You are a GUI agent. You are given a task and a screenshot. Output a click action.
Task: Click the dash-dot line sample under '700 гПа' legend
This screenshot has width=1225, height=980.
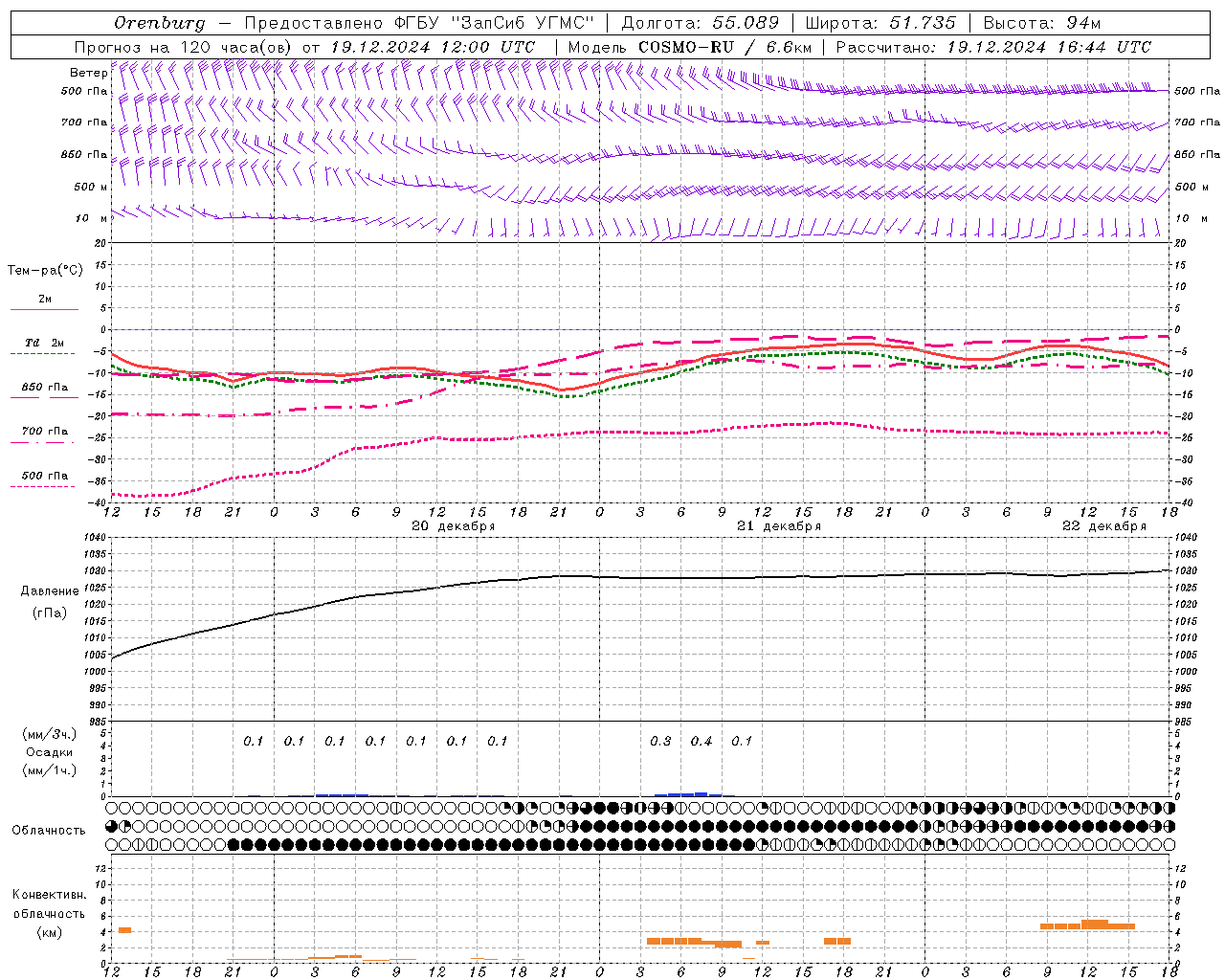tap(43, 442)
